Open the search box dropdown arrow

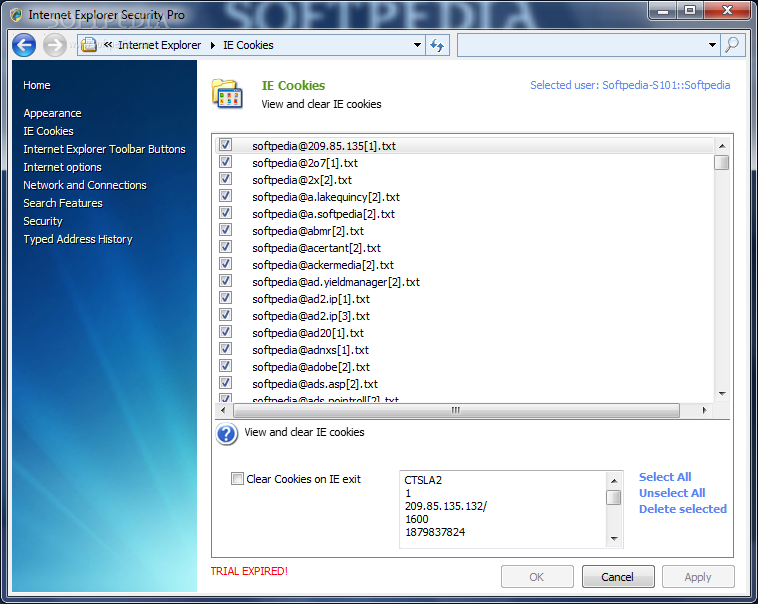(x=712, y=45)
